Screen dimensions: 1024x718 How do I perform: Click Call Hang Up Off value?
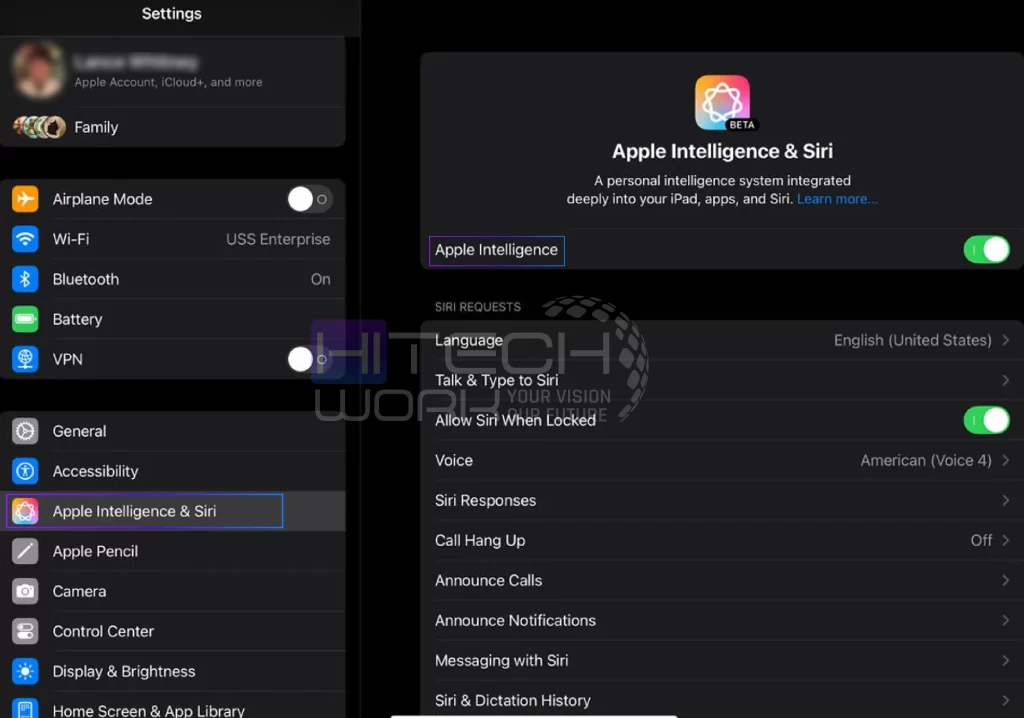(x=981, y=540)
